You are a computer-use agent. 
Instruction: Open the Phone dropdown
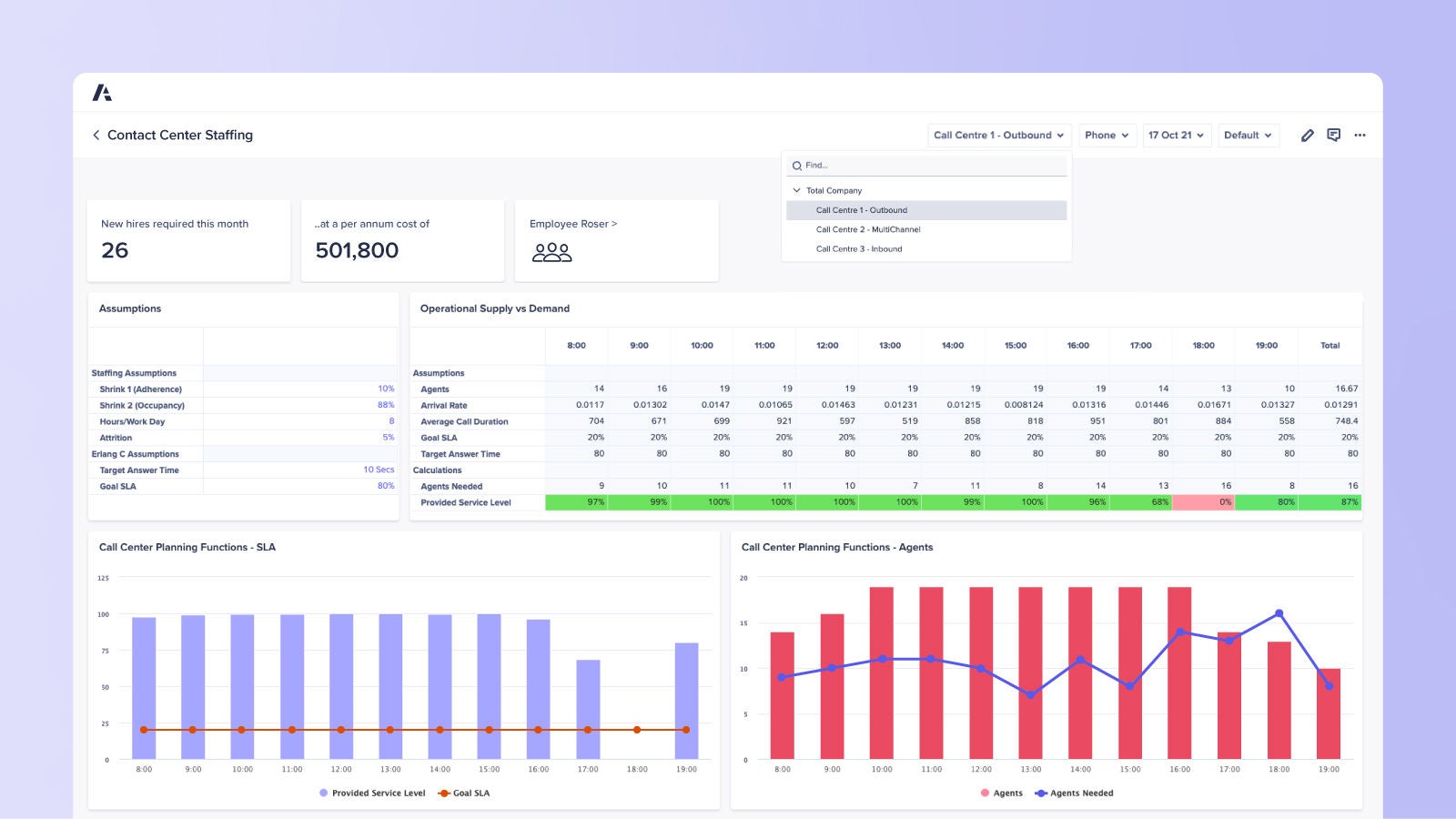1107,135
